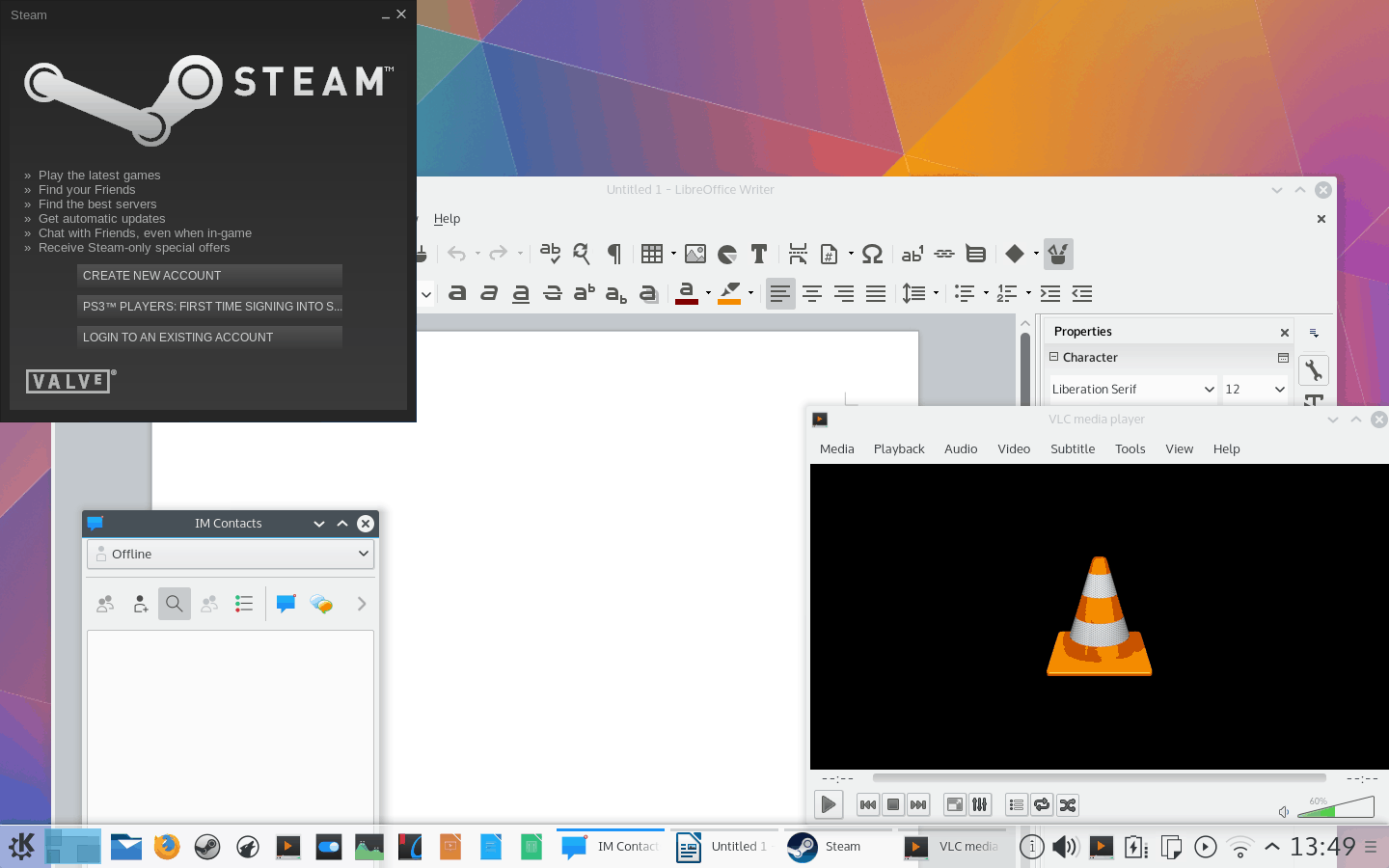Apply dark red font color

687,293
